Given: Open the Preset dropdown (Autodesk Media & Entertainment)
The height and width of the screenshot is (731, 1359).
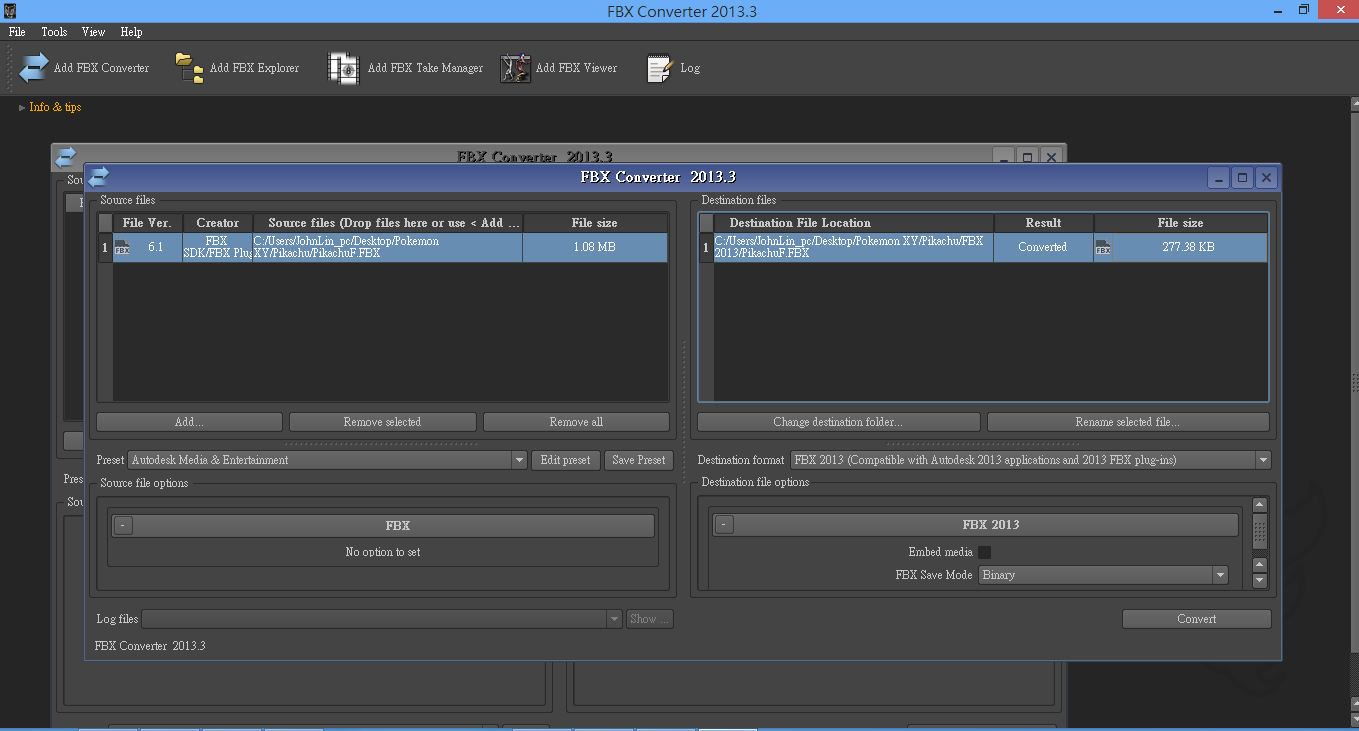Looking at the screenshot, I should point(327,460).
